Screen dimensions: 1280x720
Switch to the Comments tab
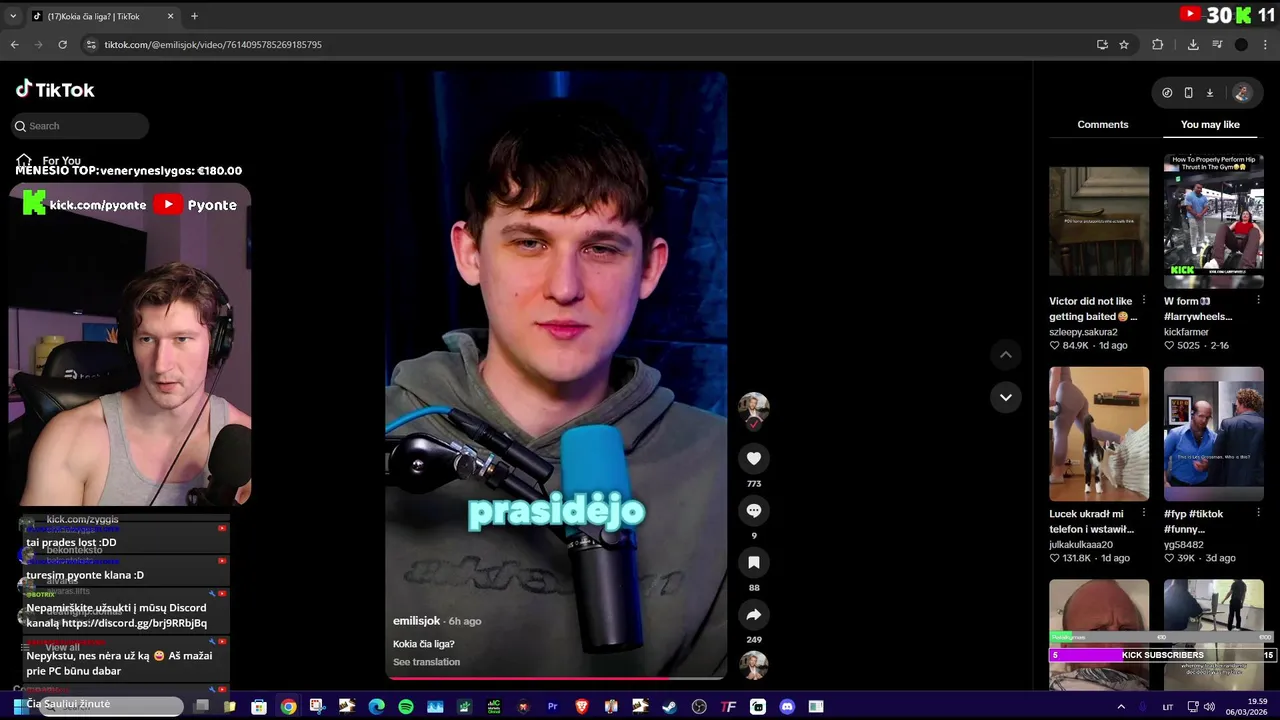tap(1103, 124)
